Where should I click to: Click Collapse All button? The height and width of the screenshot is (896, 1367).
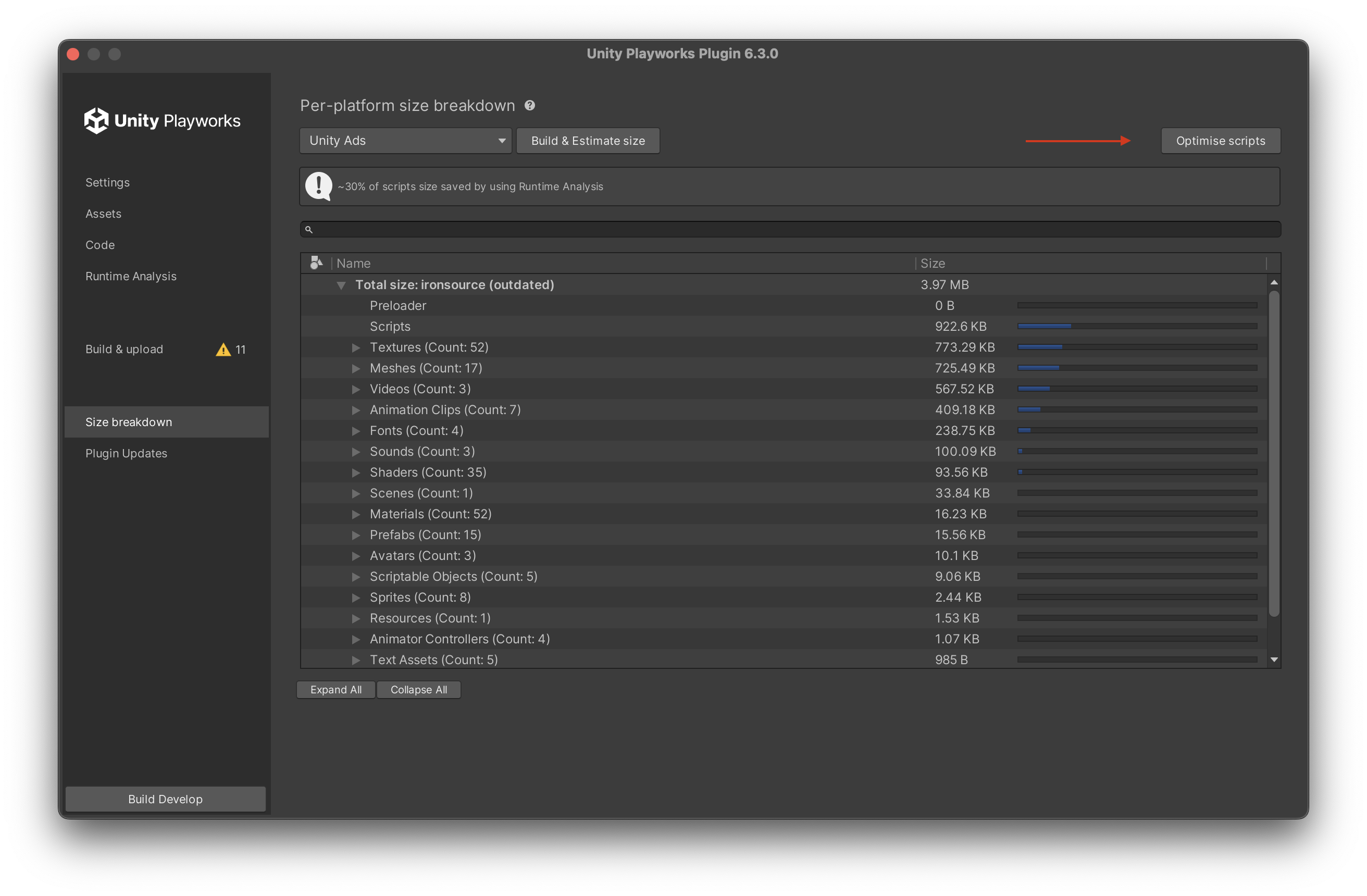point(419,690)
